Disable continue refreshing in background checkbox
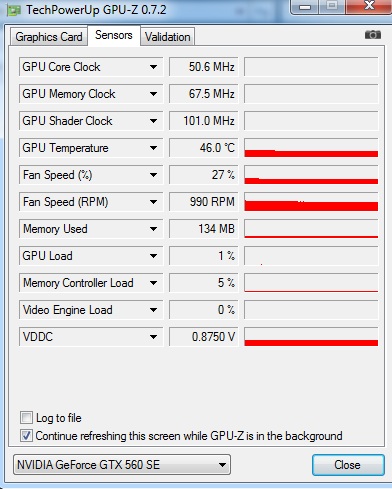Screen dimensions: 392x489 [26, 436]
